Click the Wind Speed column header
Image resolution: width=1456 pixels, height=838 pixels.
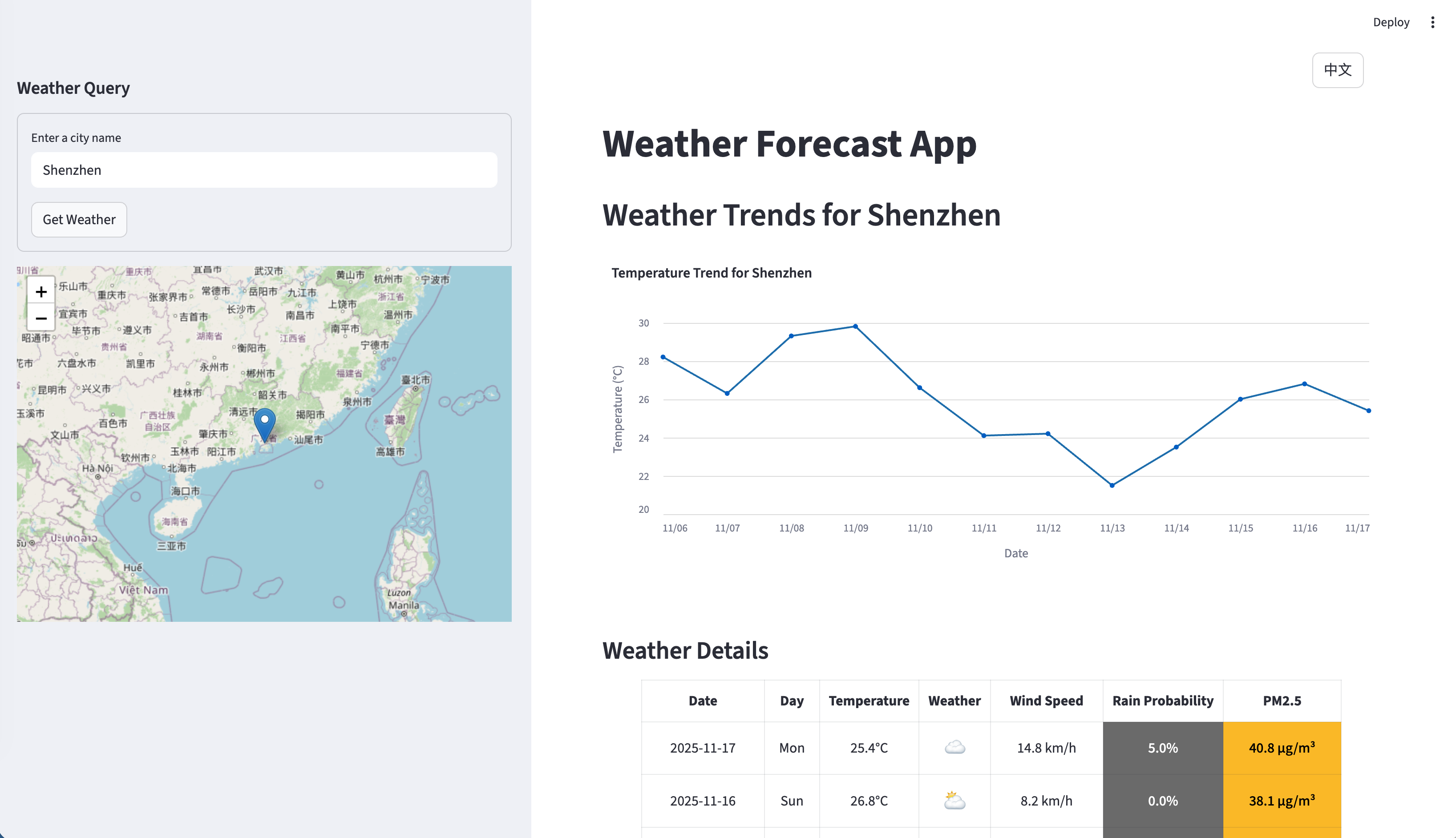(x=1046, y=701)
